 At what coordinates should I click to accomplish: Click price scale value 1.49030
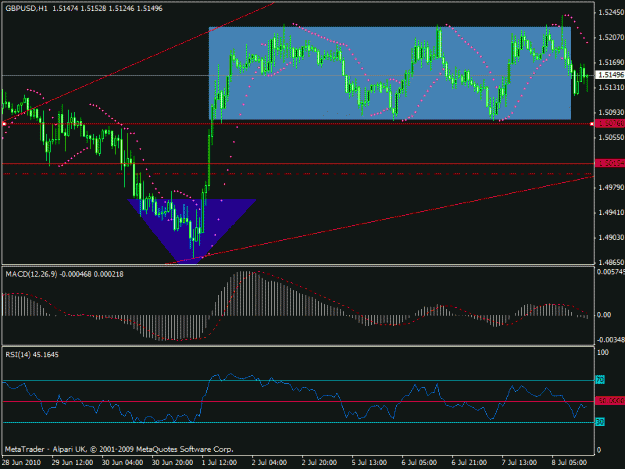(x=611, y=237)
